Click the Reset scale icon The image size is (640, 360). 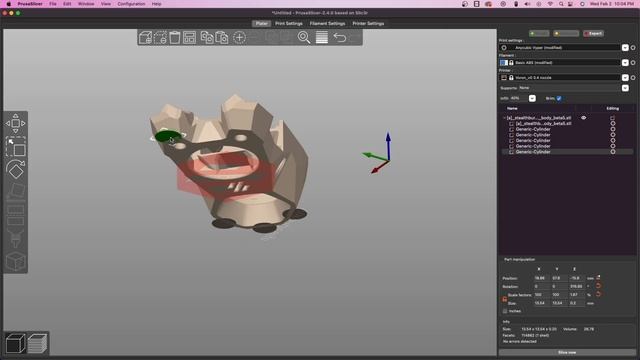click(598, 294)
